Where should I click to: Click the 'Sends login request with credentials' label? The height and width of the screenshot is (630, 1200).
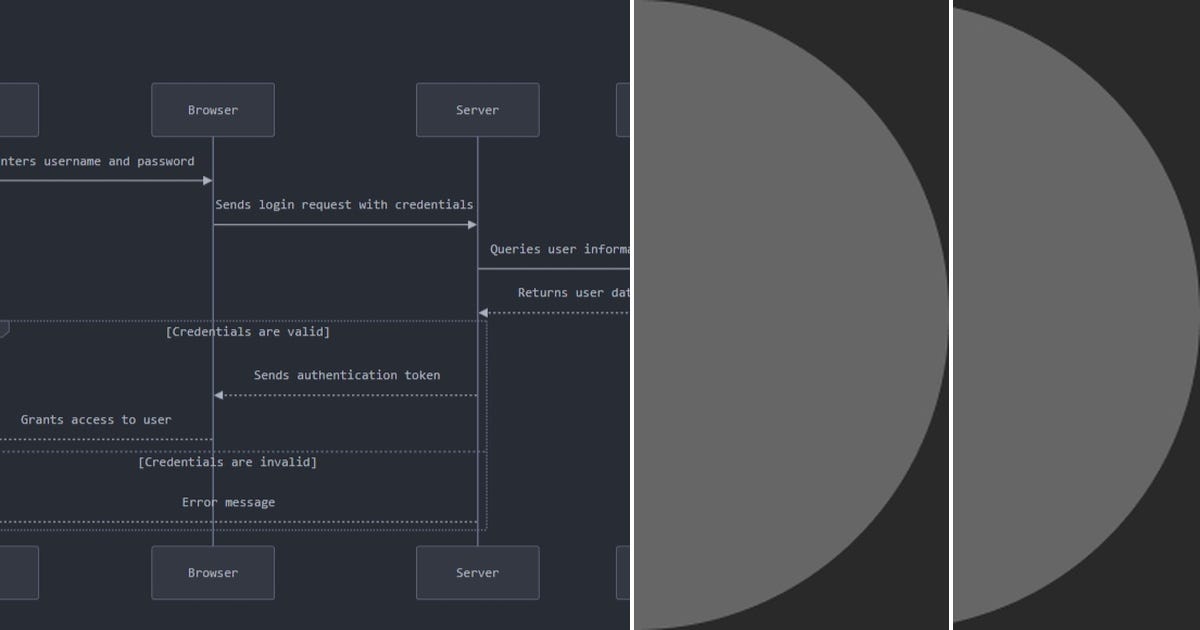click(x=344, y=205)
